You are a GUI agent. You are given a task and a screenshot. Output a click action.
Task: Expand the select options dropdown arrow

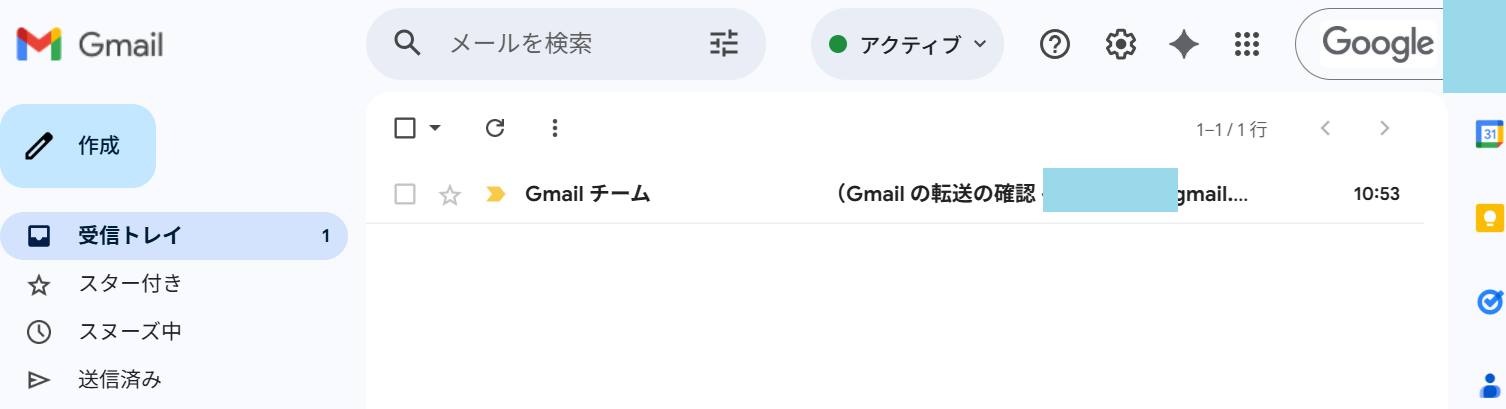[435, 128]
